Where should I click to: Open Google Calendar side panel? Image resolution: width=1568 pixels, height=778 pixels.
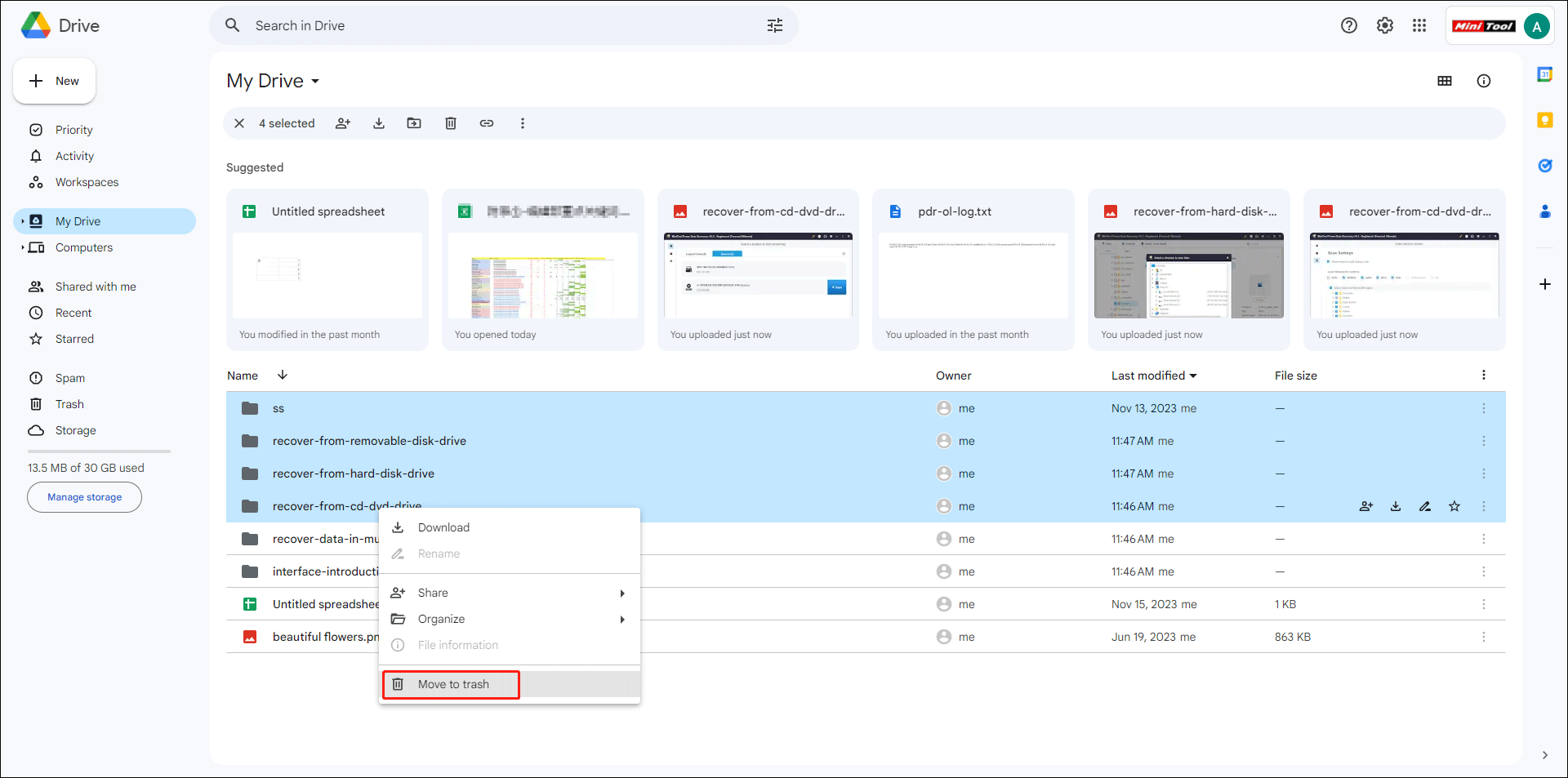click(1545, 73)
